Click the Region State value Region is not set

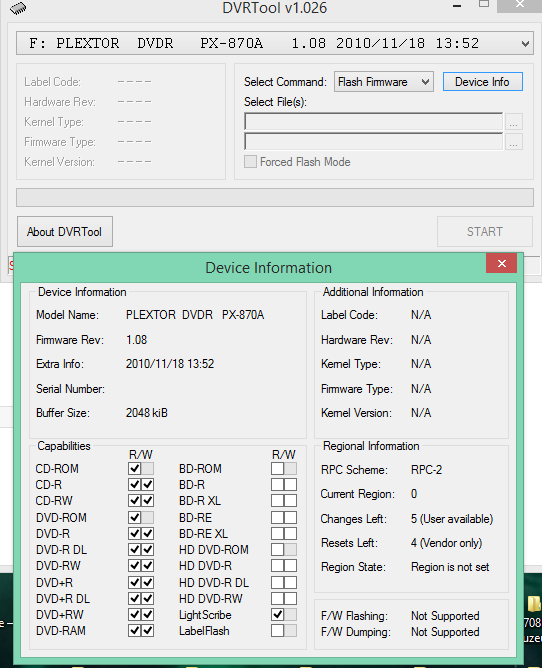[x=450, y=567]
